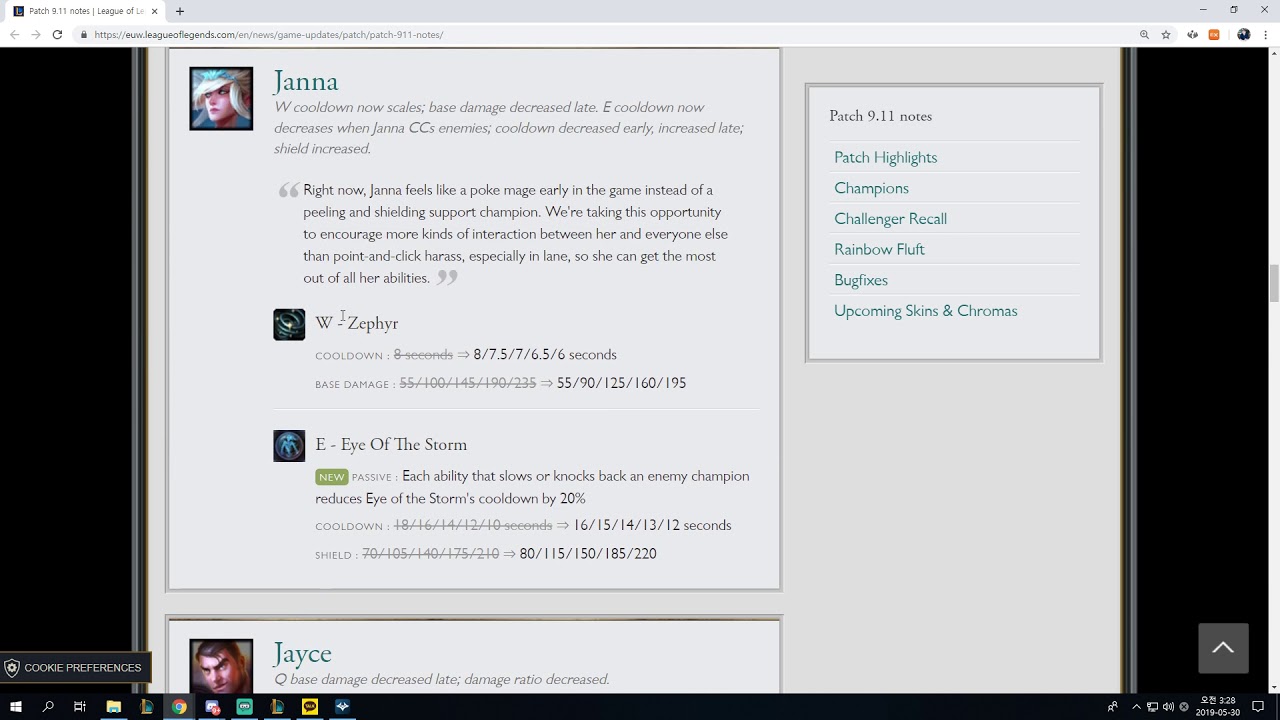Click the '55/90/125/160/195' base damage value
1280x720 pixels.
pos(621,383)
